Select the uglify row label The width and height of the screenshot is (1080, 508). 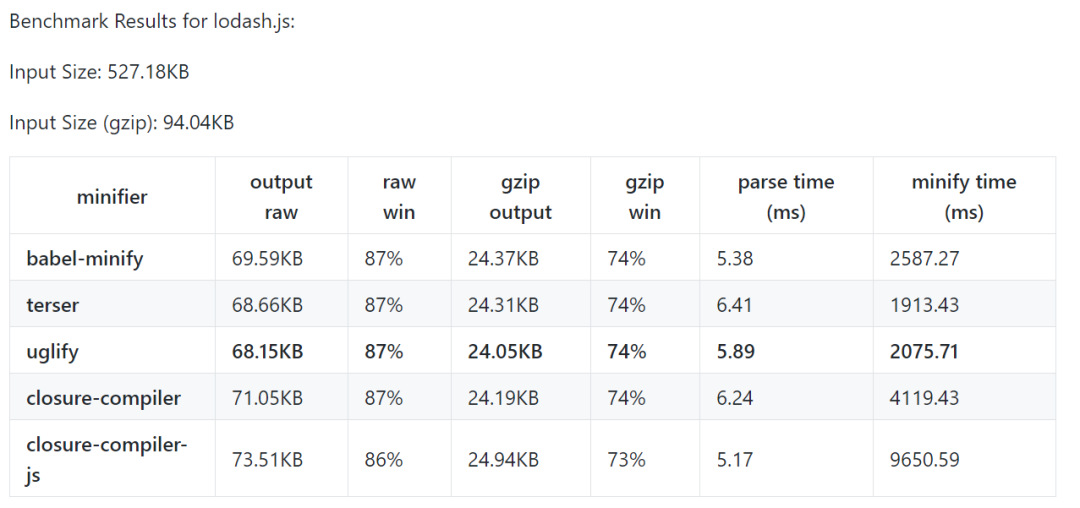coord(52,351)
